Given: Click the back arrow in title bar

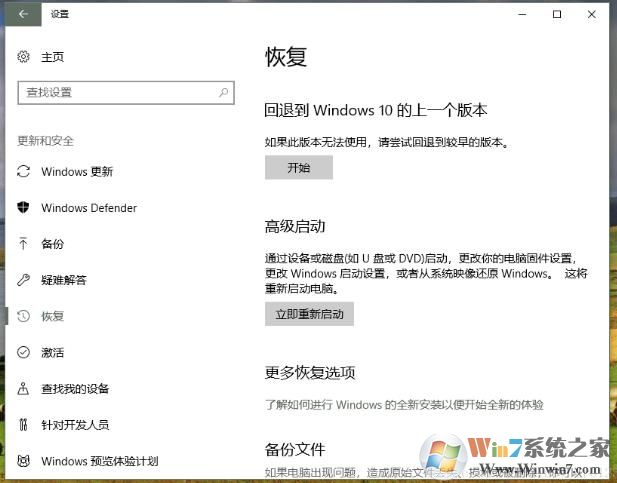Looking at the screenshot, I should pyautogui.click(x=23, y=14).
